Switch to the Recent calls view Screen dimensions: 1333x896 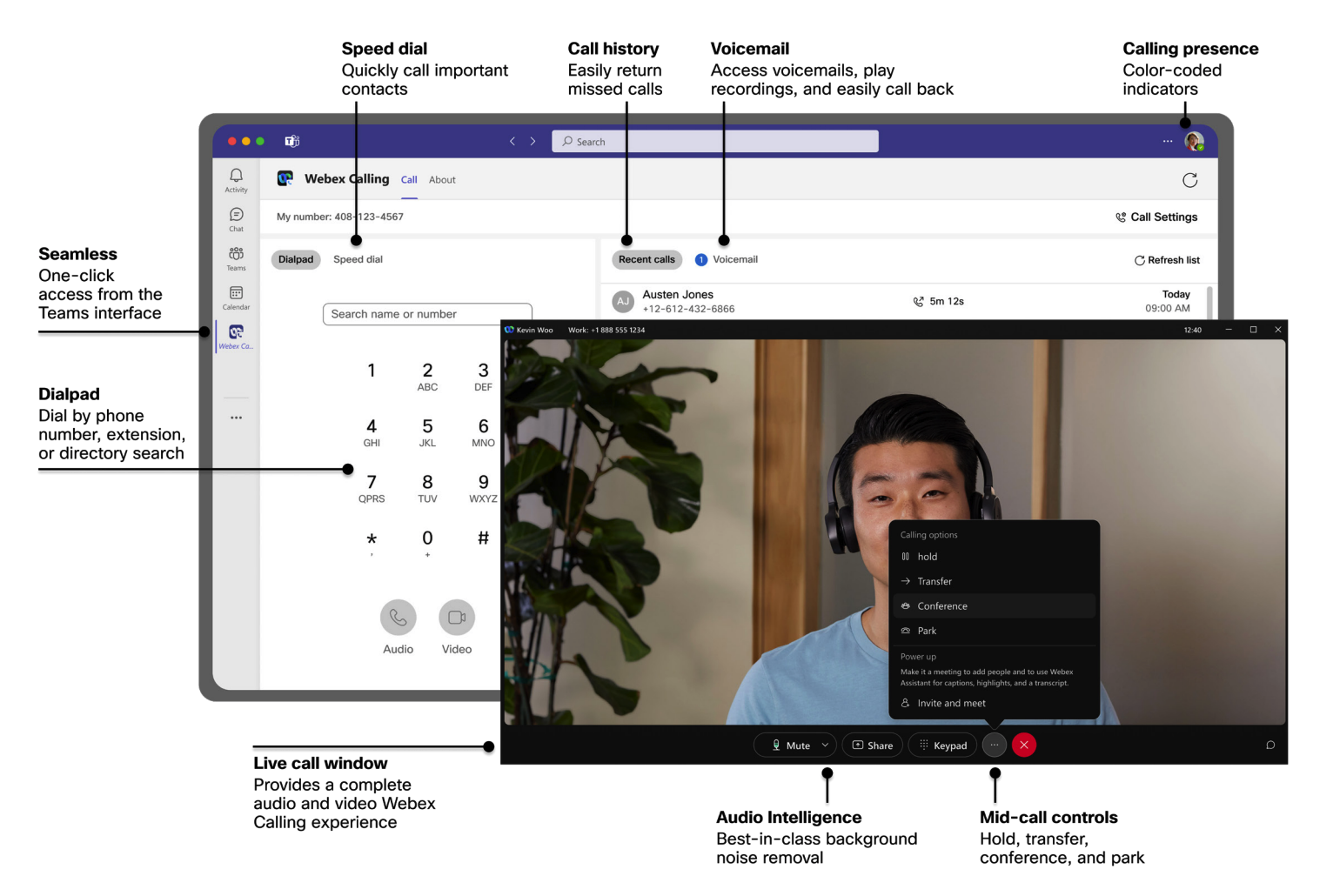click(646, 259)
